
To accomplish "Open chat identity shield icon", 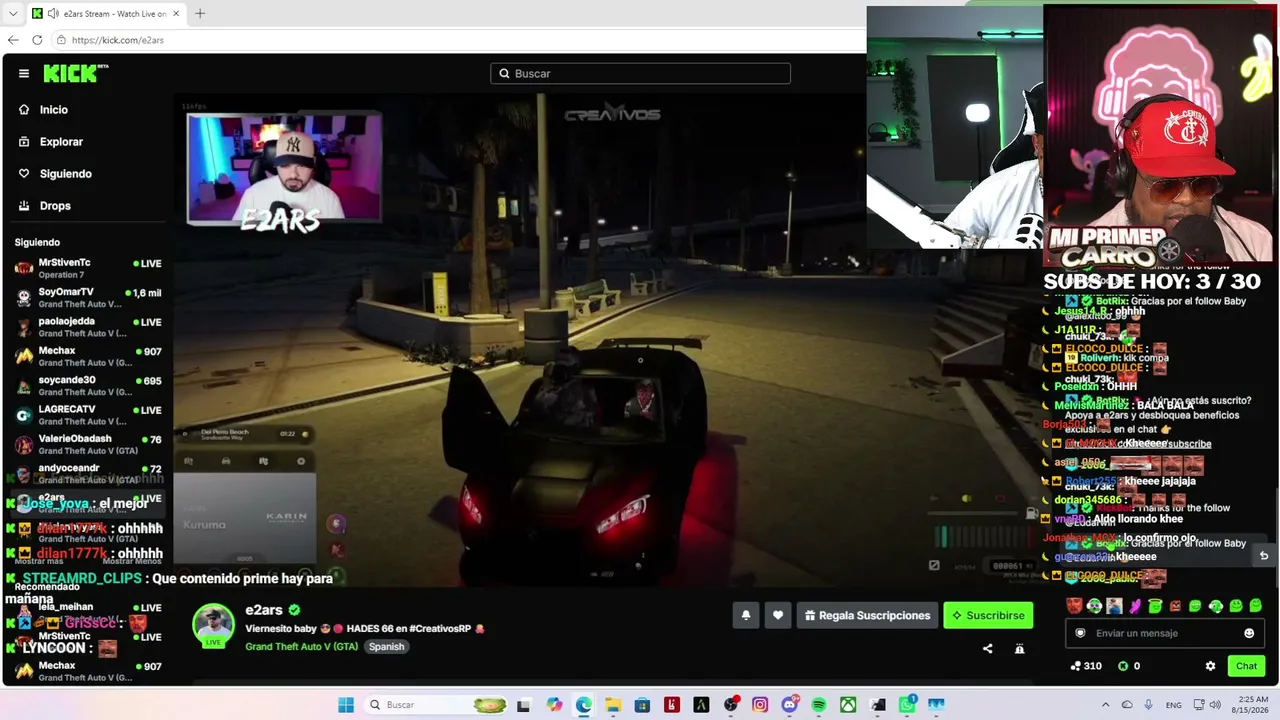I will [x=1080, y=633].
